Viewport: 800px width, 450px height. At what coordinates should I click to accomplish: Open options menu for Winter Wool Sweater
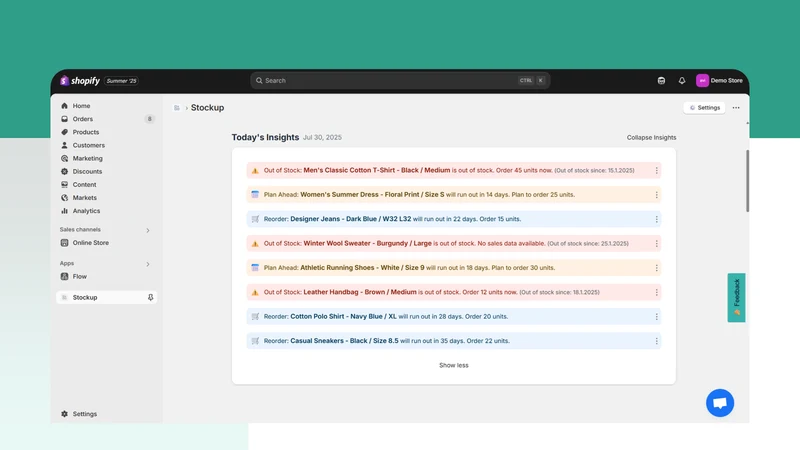coord(656,243)
